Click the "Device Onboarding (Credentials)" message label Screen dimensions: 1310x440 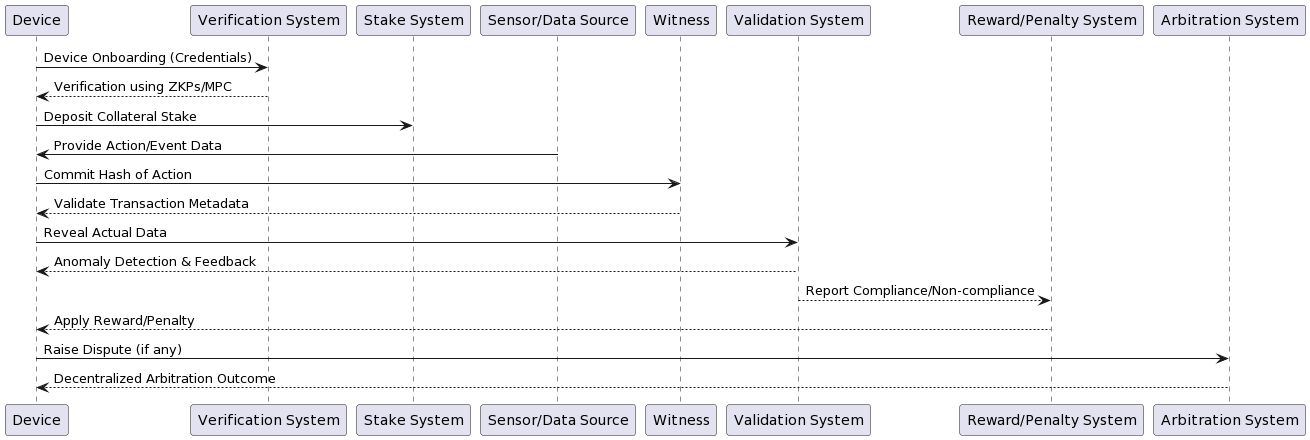click(x=148, y=58)
